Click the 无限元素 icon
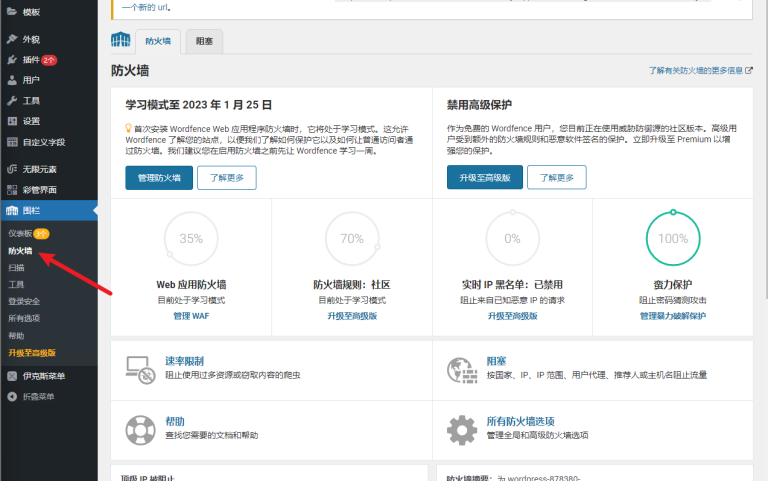Image resolution: width=768 pixels, height=481 pixels. [12, 169]
